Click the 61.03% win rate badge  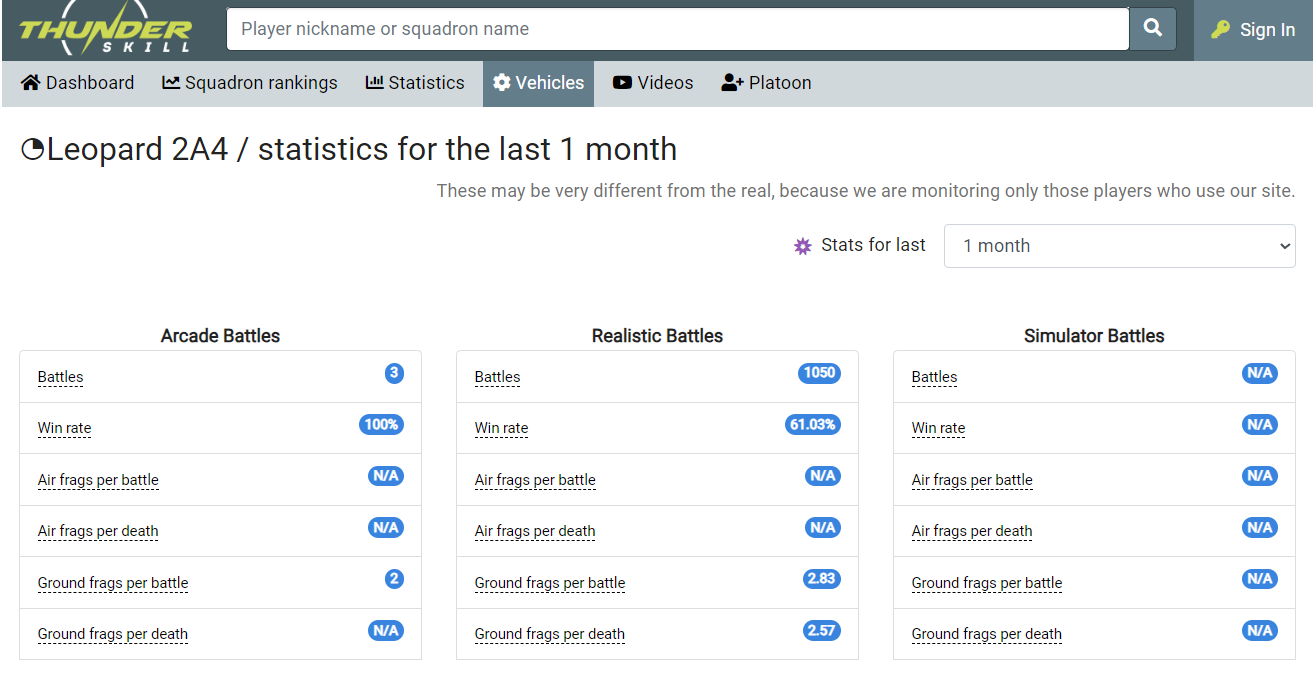pyautogui.click(x=812, y=425)
